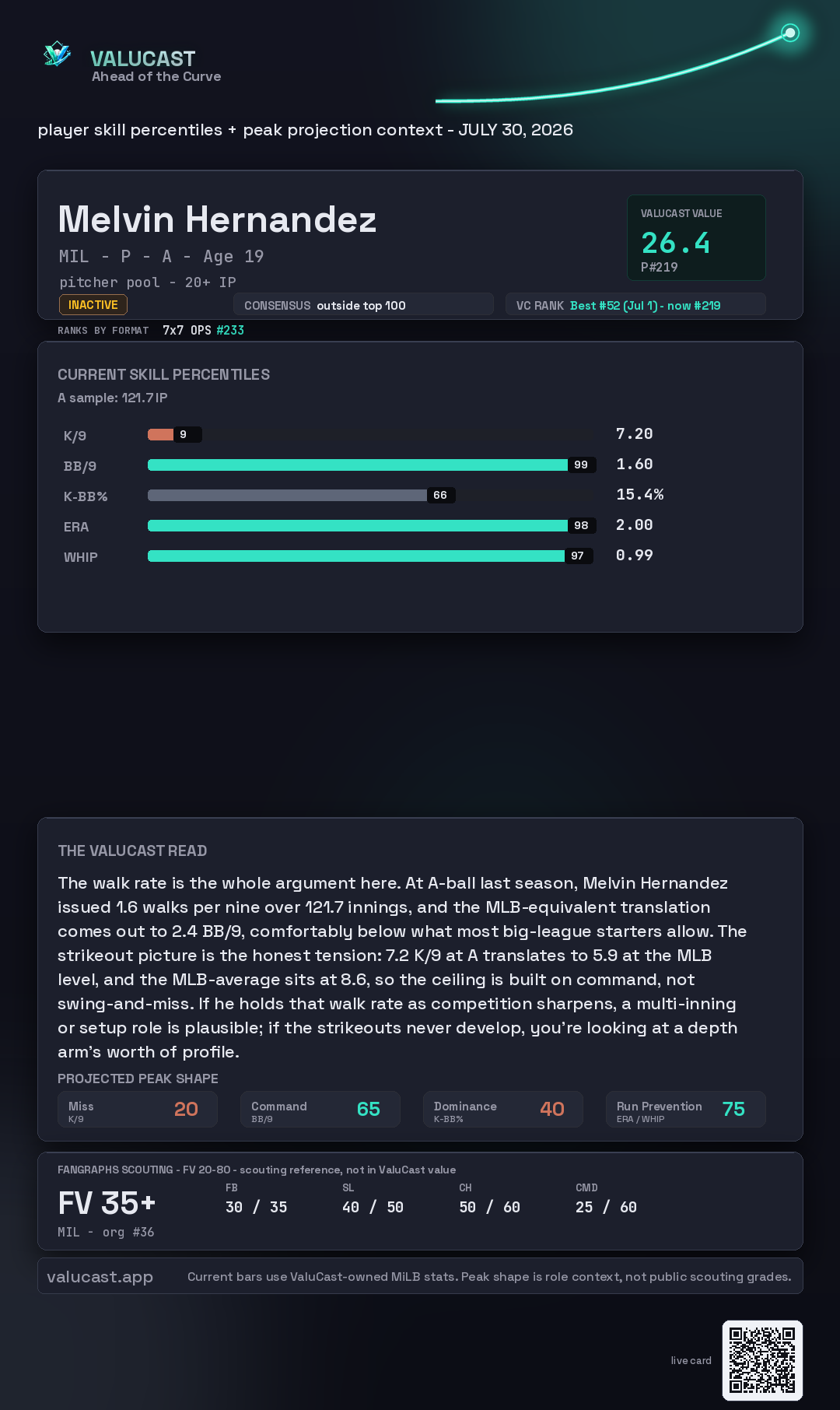Viewport: 840px width, 1410px height.
Task: Click the FV 35+ scouting grade
Action: coord(107,1204)
